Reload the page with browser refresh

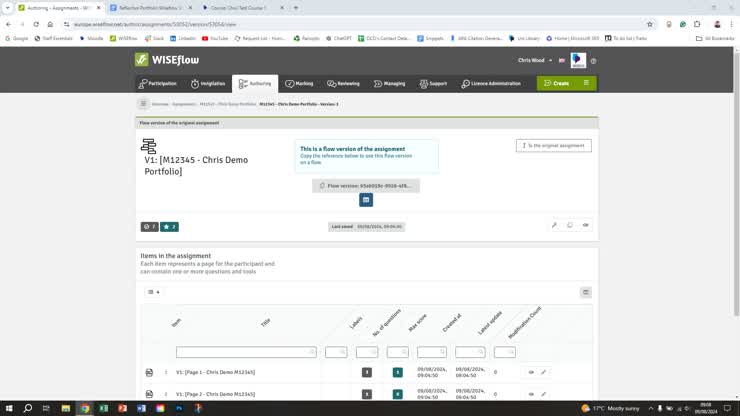tap(36, 25)
